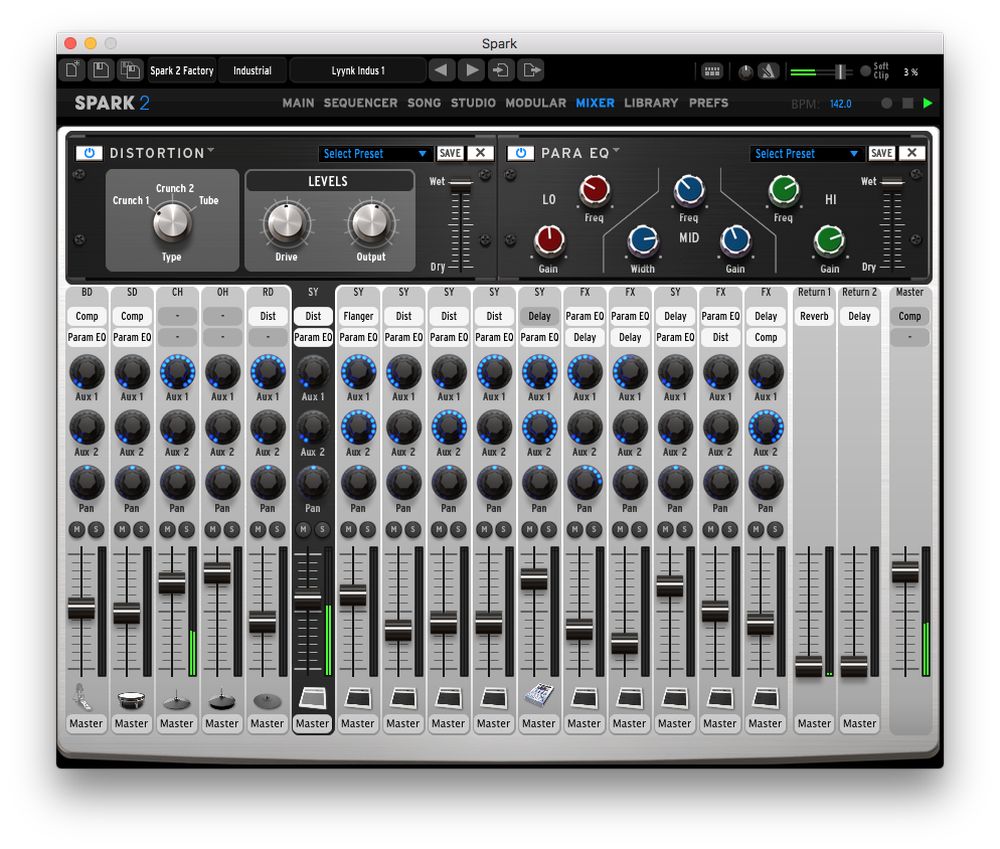1000x849 pixels.
Task: Click the new project icon in top toolbar
Action: [73, 70]
